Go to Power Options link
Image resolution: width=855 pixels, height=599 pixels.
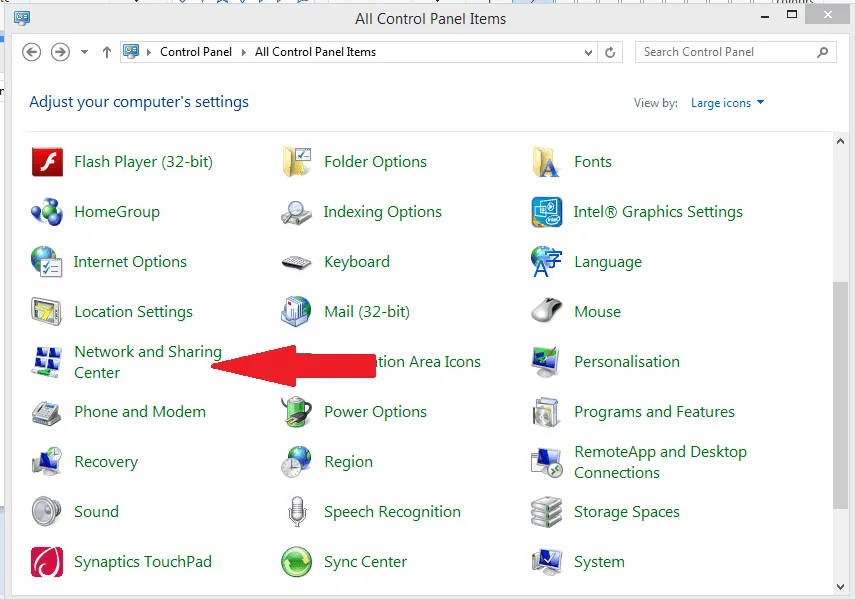[x=375, y=412]
